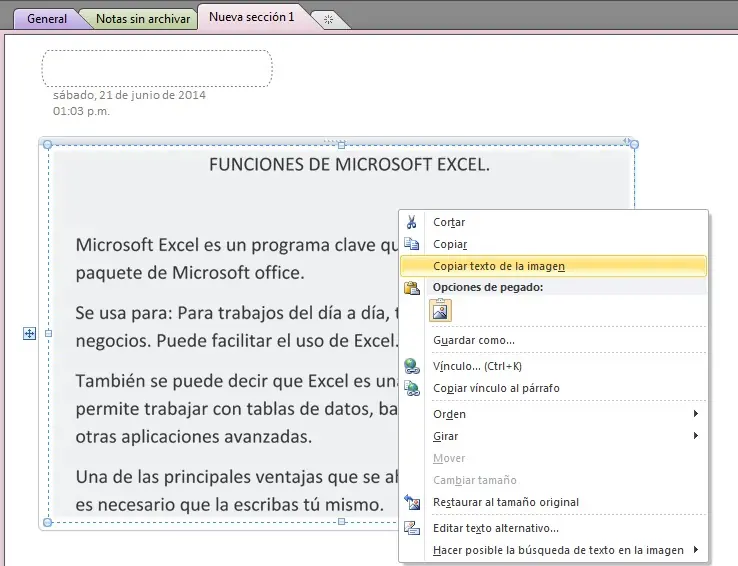This screenshot has height=566, width=738.
Task: Click the clipboard icon beside Opciones de pegado
Action: coord(412,287)
